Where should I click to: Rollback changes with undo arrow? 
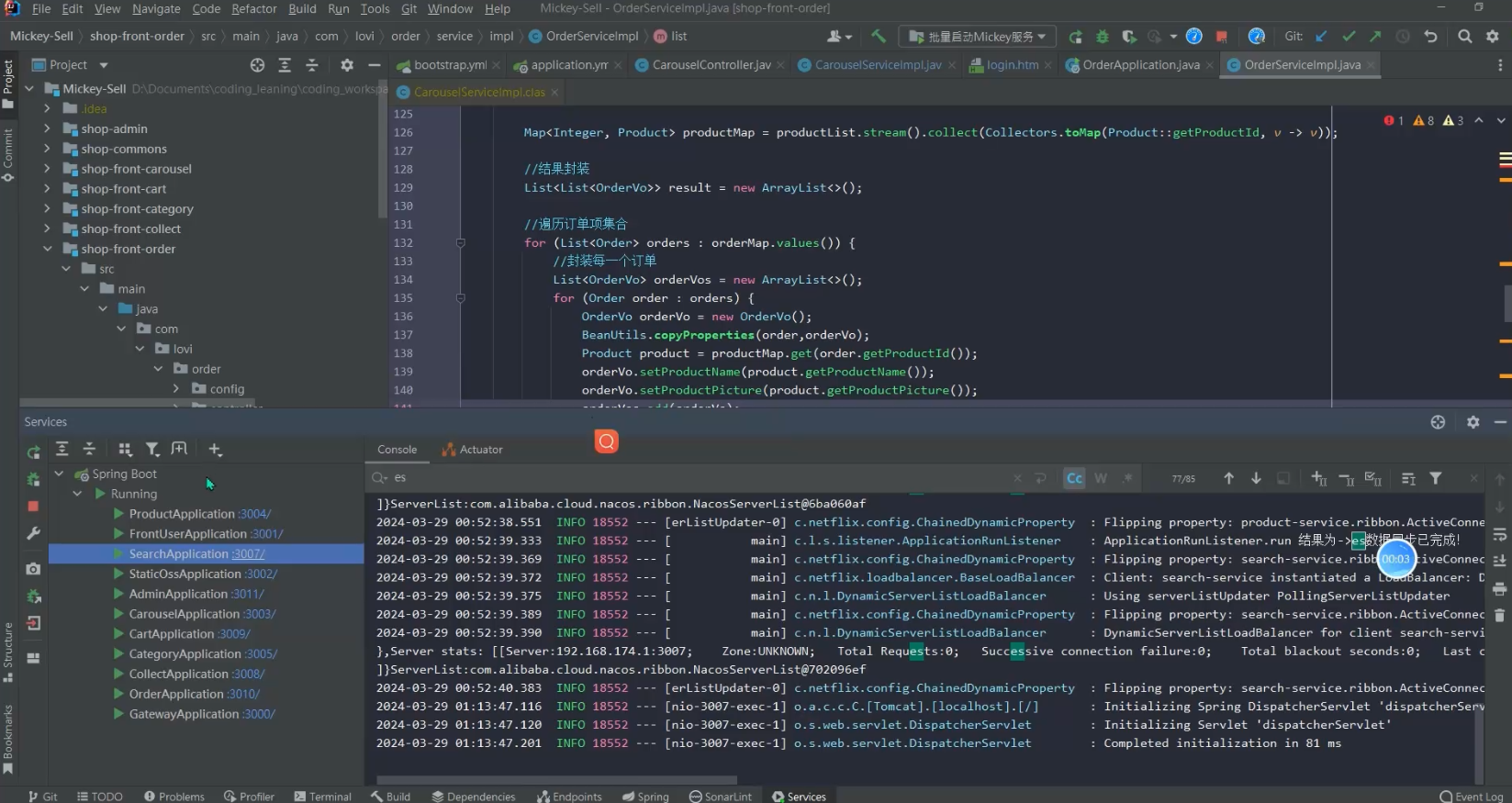(1430, 37)
